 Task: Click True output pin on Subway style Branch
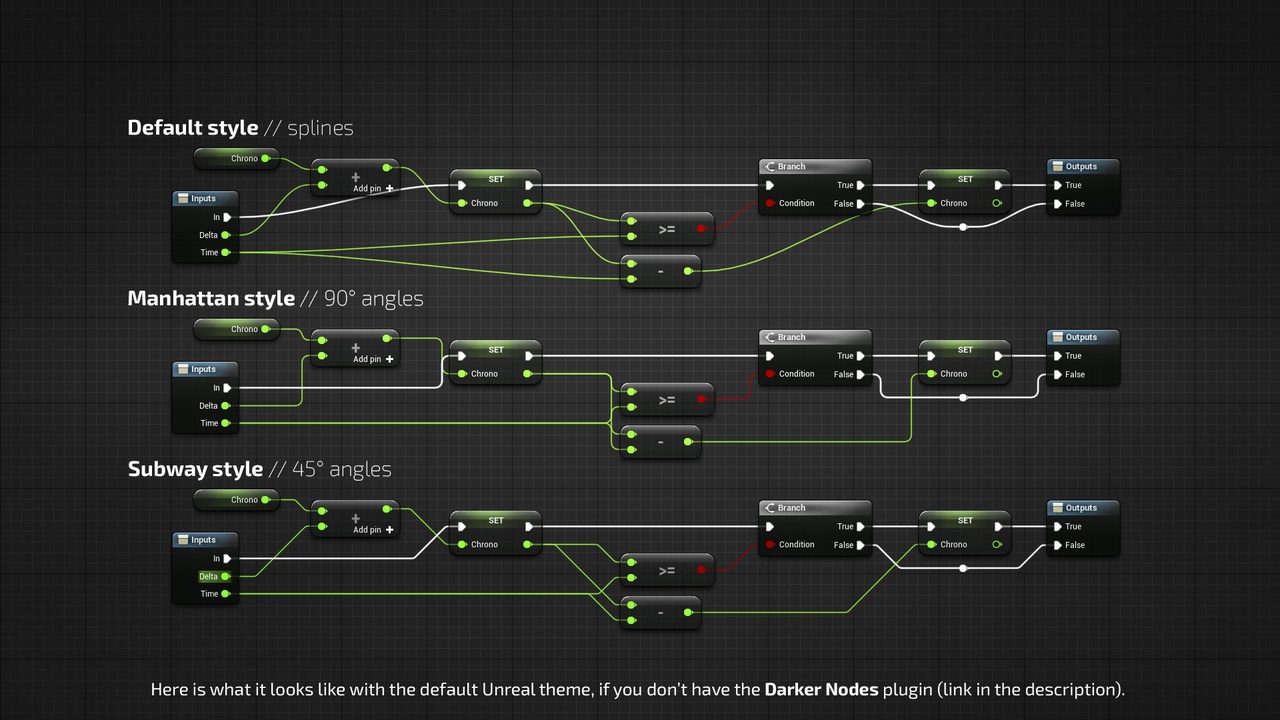860,526
